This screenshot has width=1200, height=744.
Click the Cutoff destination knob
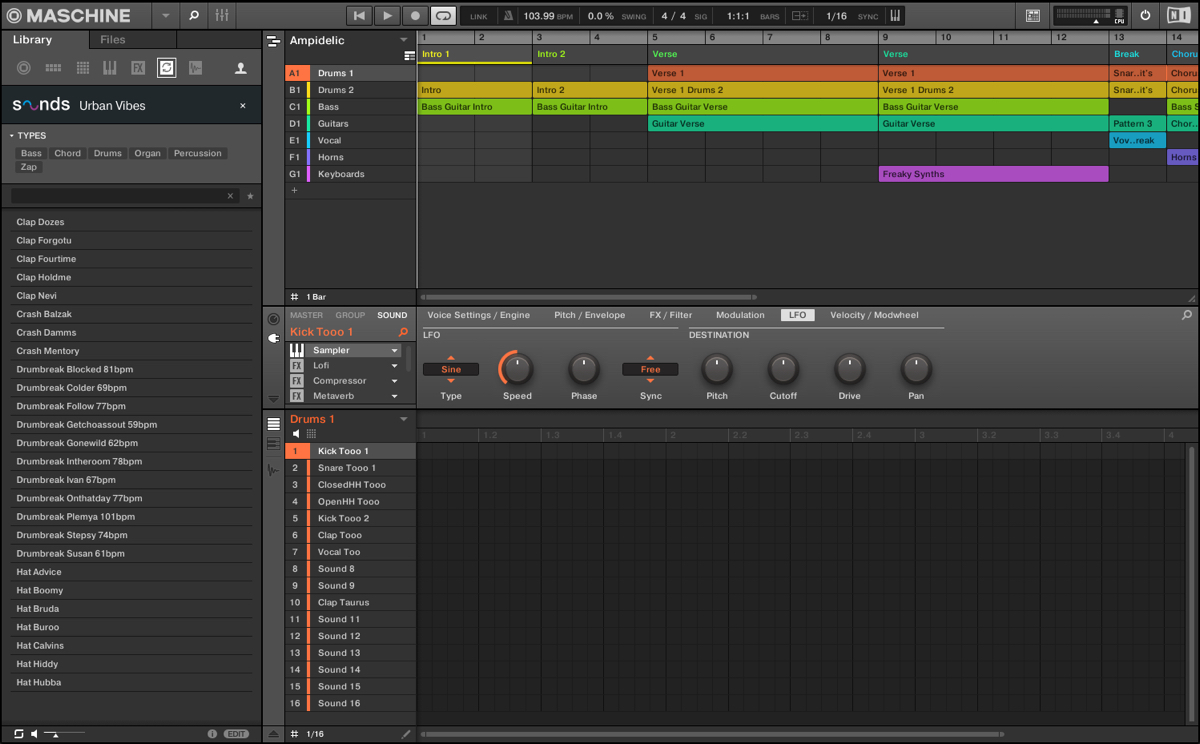click(783, 370)
